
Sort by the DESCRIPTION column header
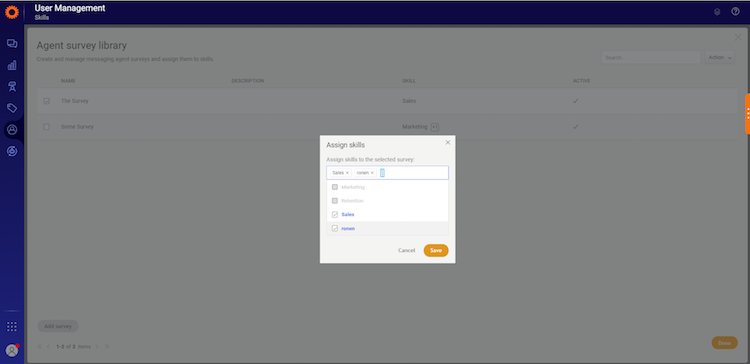click(x=248, y=81)
